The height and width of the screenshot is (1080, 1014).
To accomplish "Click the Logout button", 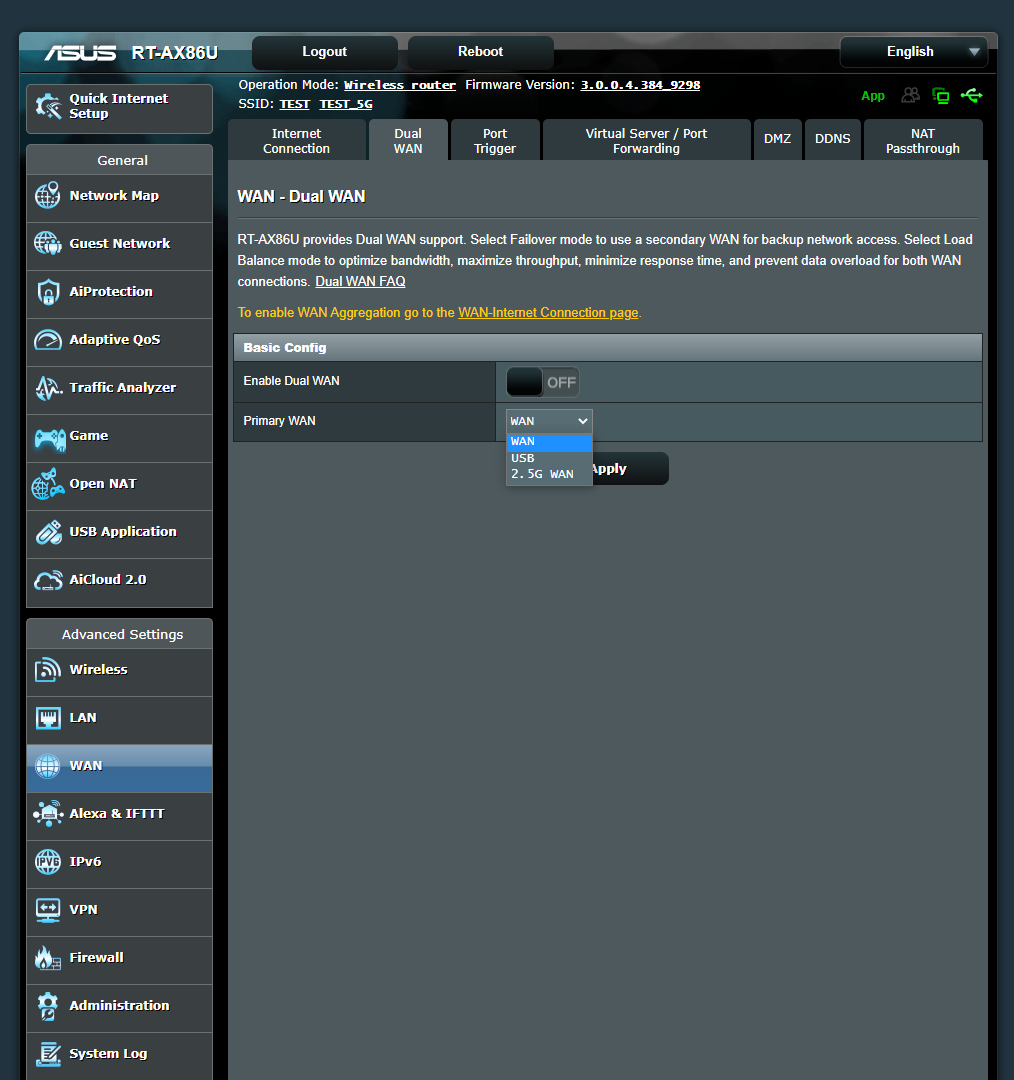I will tap(324, 52).
